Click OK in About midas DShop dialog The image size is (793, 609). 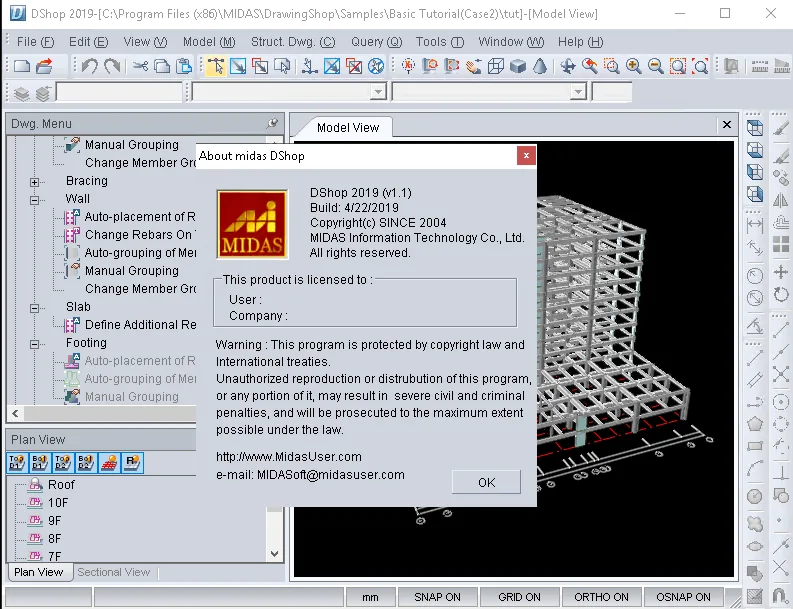coord(486,483)
